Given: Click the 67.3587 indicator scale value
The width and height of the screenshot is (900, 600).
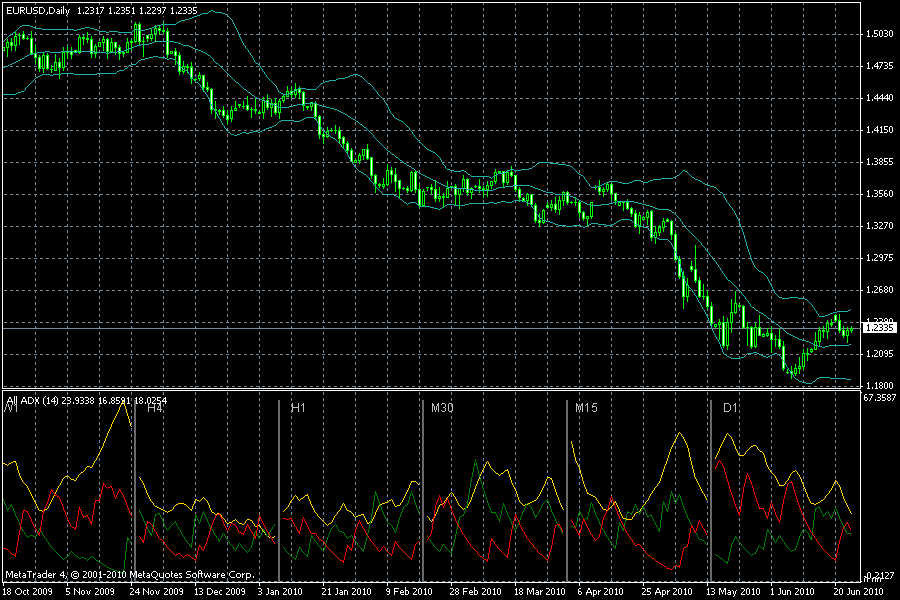Looking at the screenshot, I should click(x=880, y=397).
